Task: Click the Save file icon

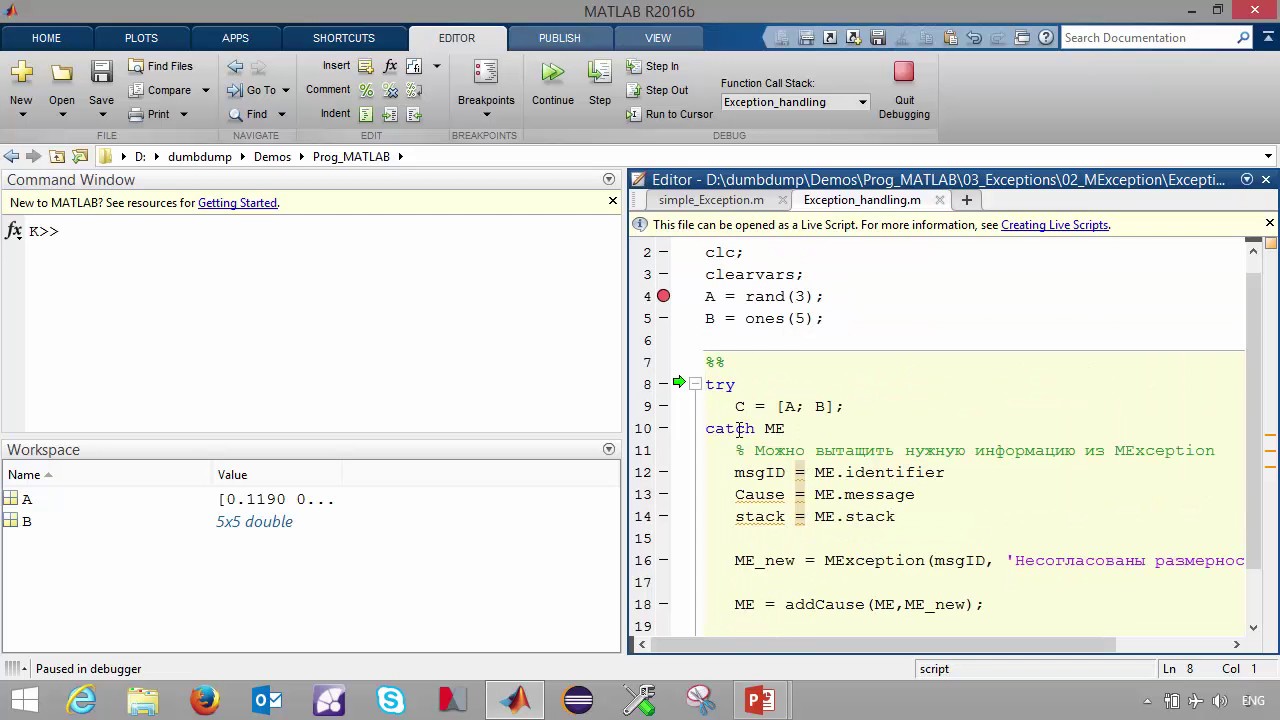Action: point(101,72)
